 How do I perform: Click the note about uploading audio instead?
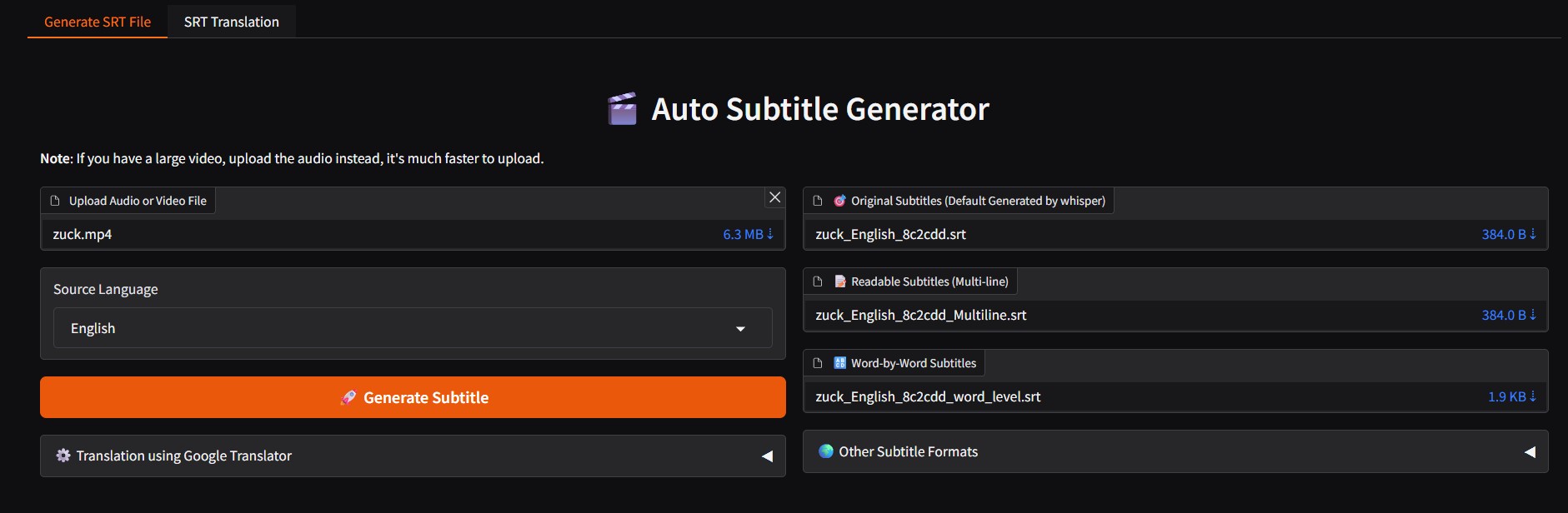(x=292, y=158)
